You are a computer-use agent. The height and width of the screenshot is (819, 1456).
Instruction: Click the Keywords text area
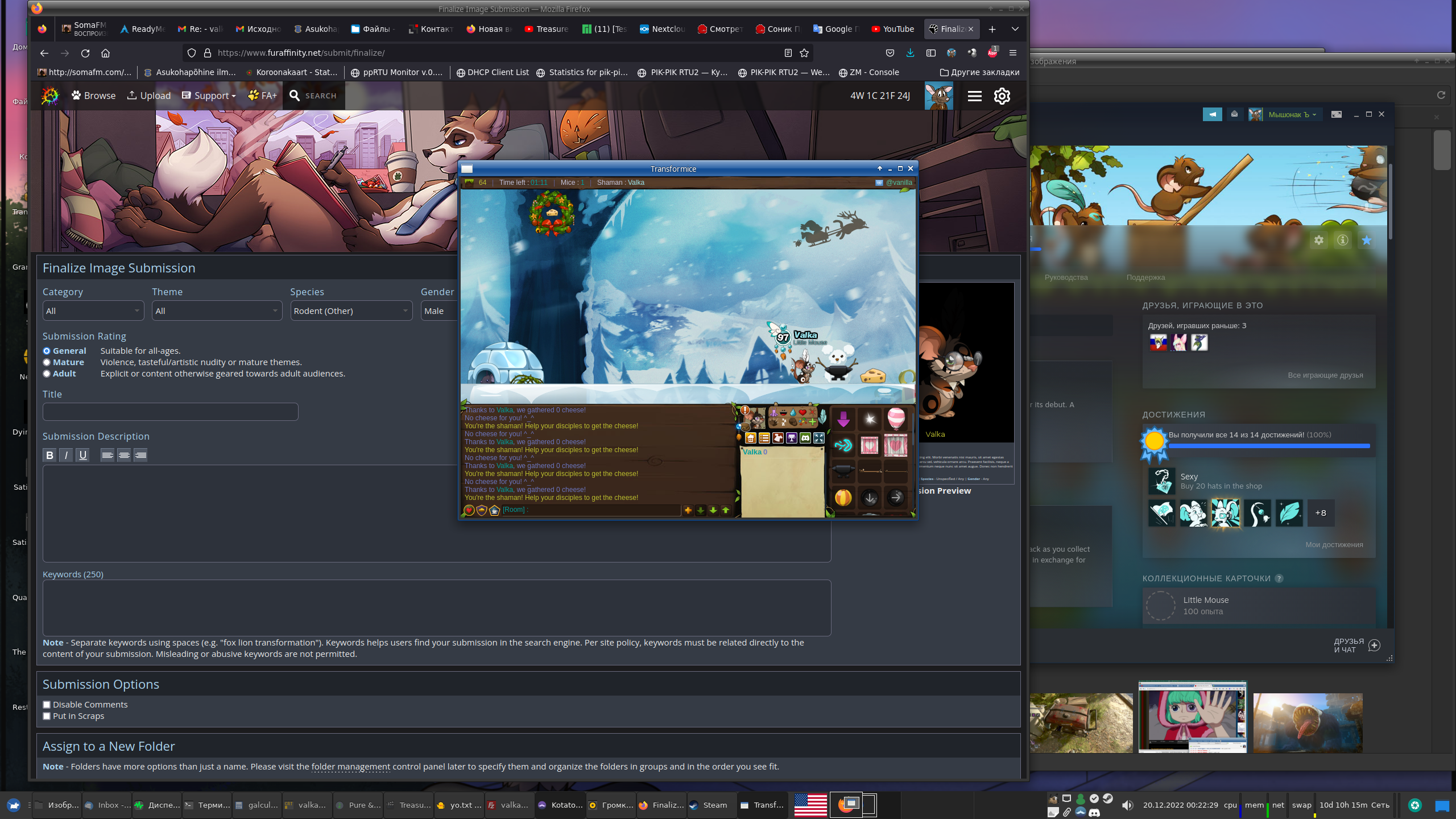coord(437,608)
